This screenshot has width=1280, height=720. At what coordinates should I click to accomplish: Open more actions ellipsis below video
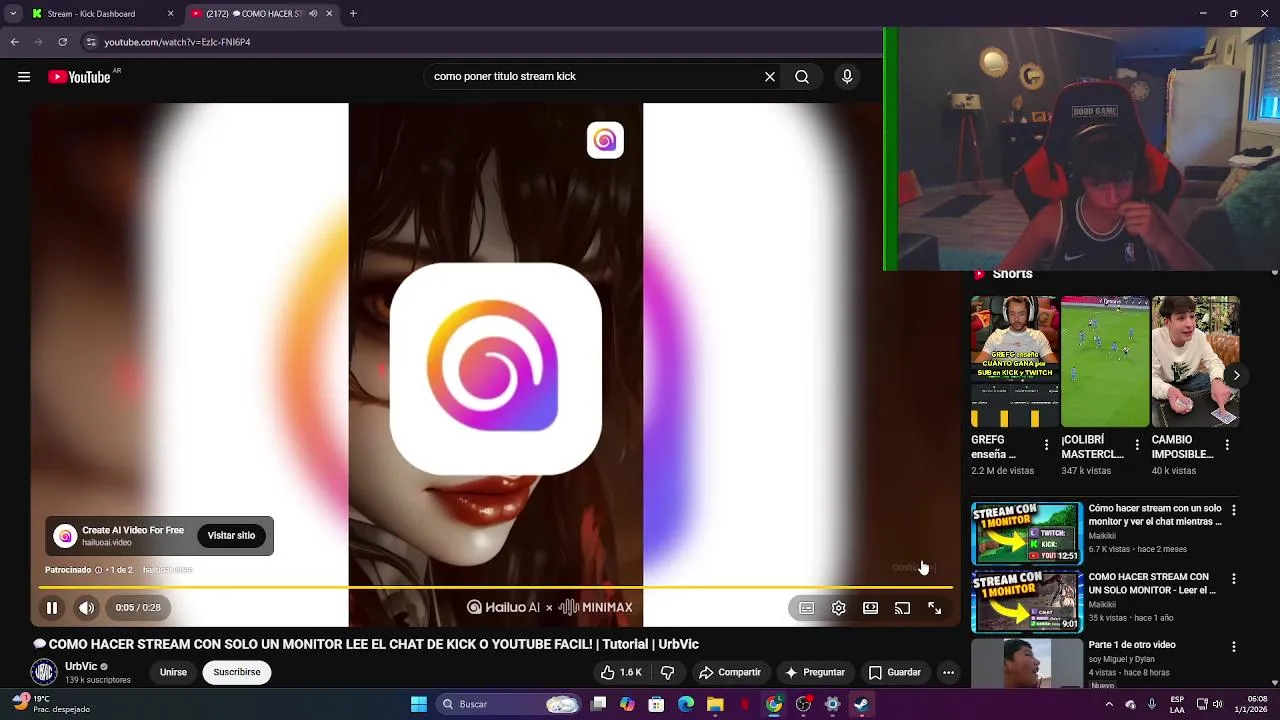(x=949, y=672)
